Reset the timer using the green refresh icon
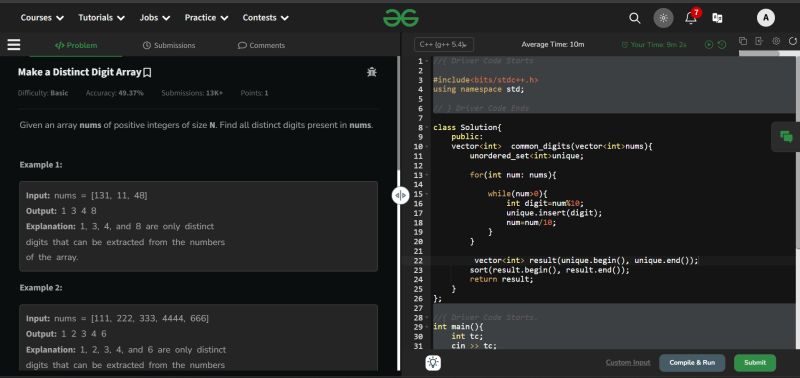The image size is (800, 378). click(721, 45)
